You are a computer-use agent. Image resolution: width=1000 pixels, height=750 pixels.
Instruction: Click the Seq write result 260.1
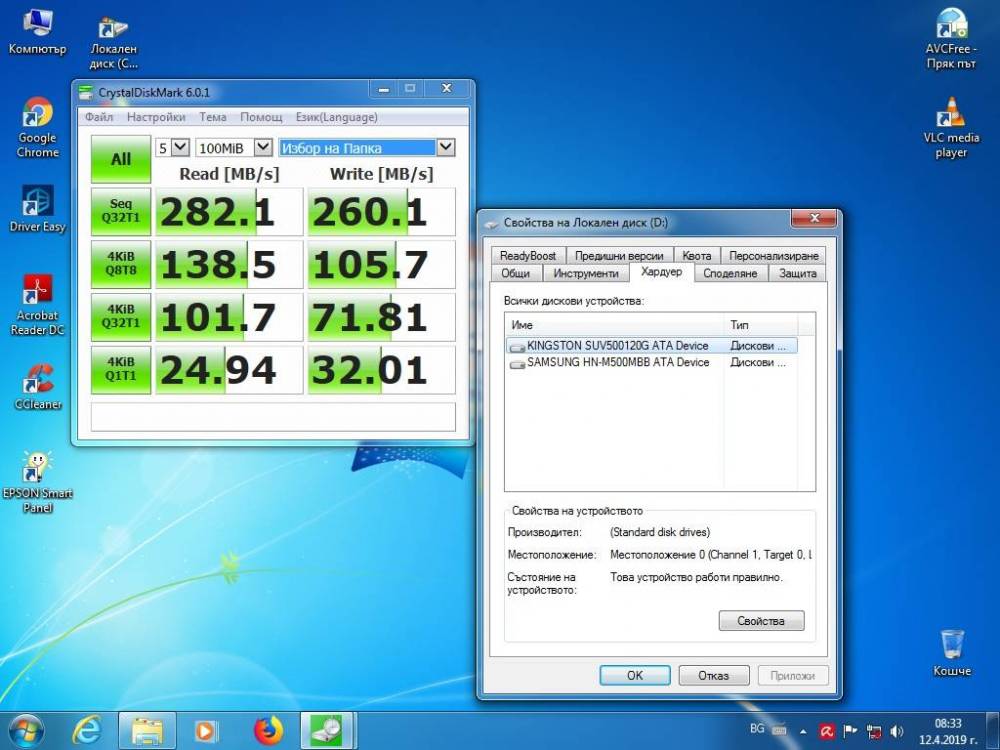click(381, 212)
